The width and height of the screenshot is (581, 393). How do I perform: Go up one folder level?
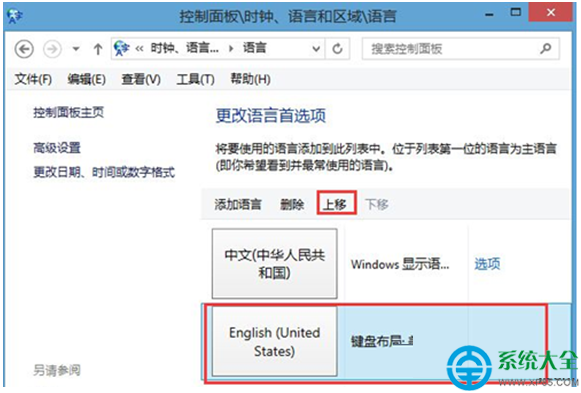(x=98, y=49)
